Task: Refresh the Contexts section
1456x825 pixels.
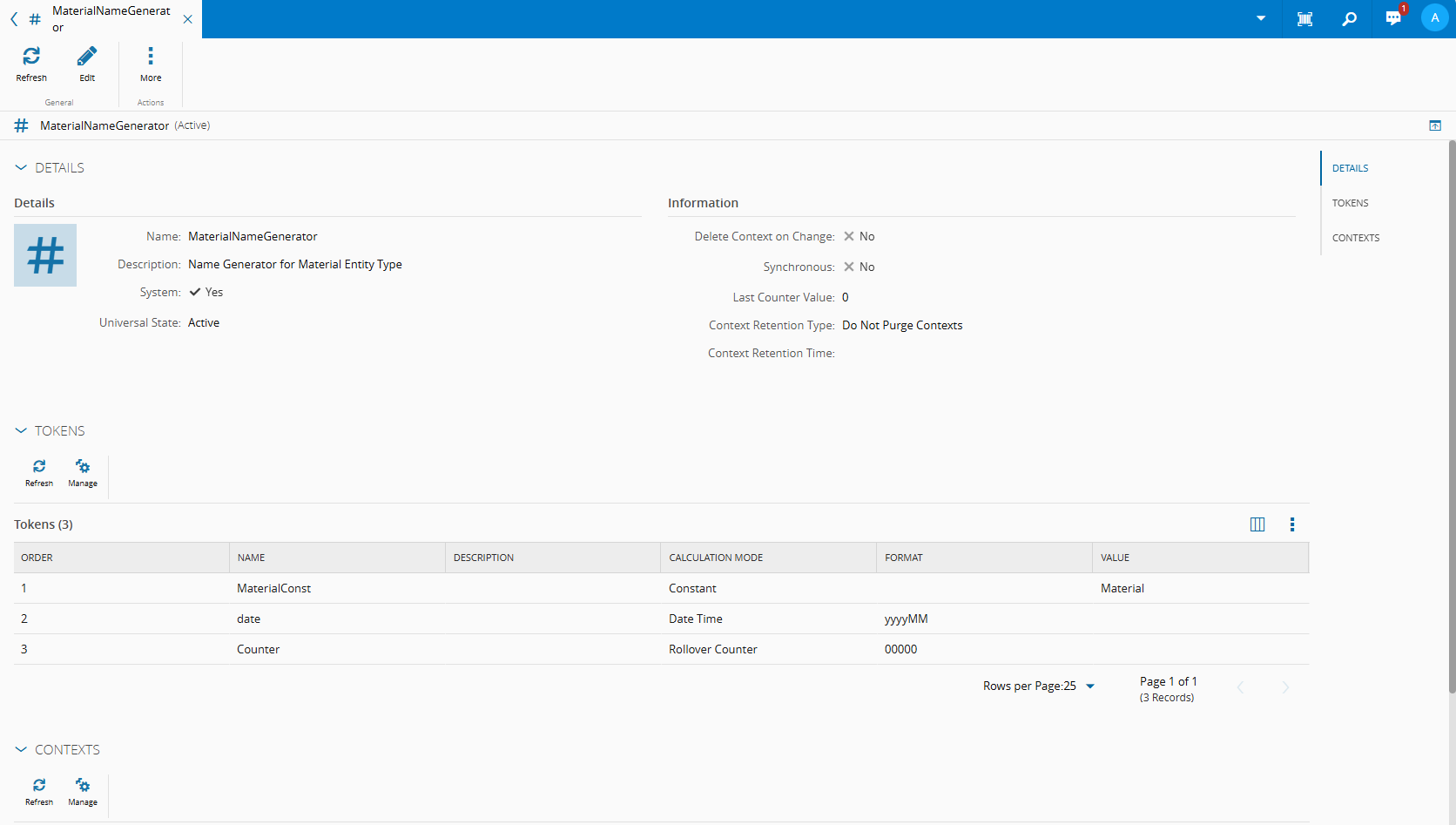Action: (x=39, y=786)
